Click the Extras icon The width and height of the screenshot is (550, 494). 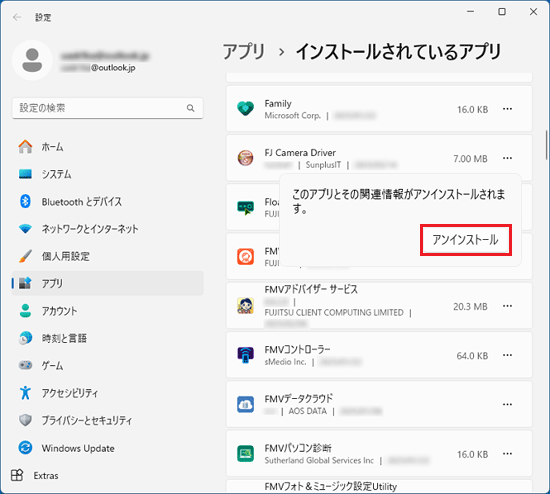coord(17,475)
